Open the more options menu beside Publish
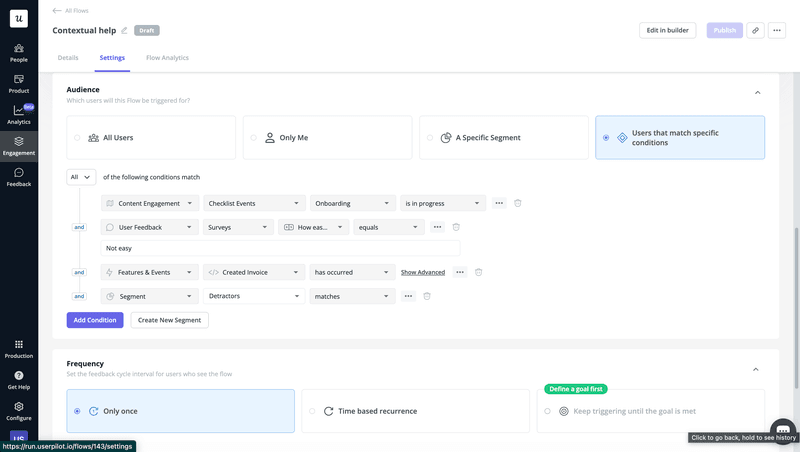The width and height of the screenshot is (800, 452). [x=777, y=31]
